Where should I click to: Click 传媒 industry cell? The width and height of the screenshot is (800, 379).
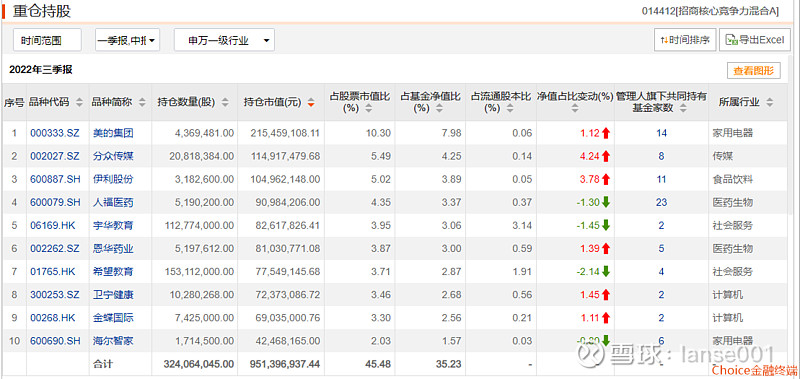[722, 156]
